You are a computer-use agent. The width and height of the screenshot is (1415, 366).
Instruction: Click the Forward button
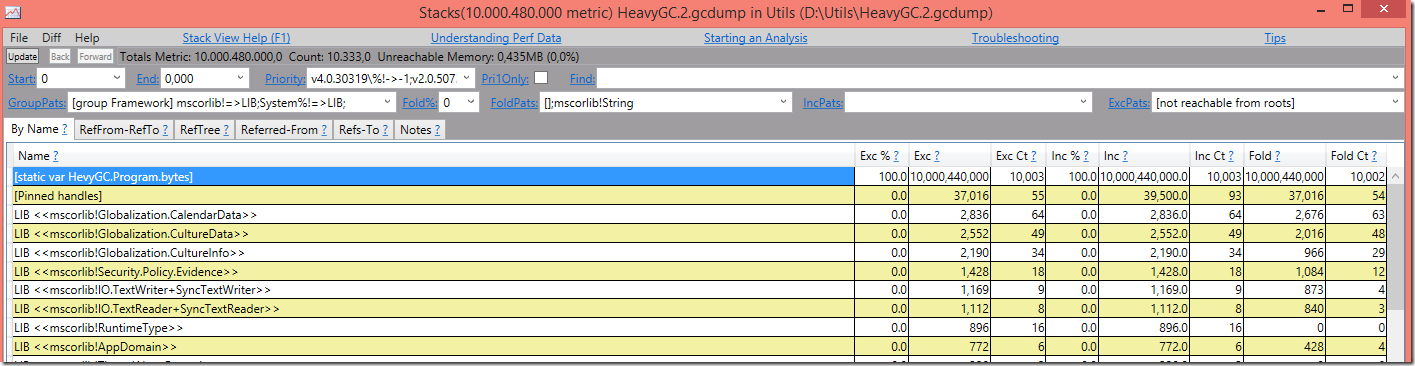click(x=96, y=57)
